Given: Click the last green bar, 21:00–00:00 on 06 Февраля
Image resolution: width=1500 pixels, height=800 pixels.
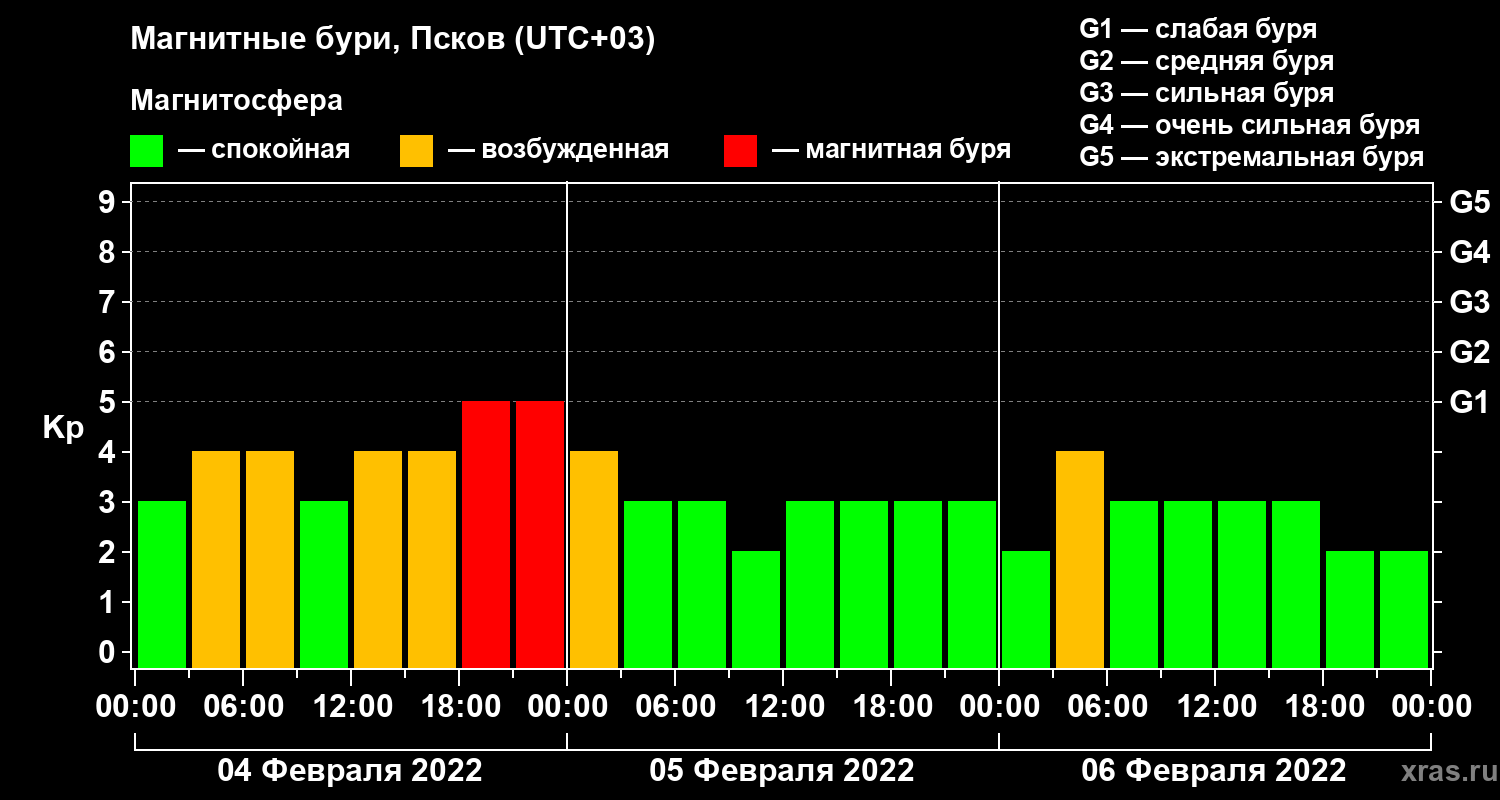Looking at the screenshot, I should pyautogui.click(x=1404, y=609).
